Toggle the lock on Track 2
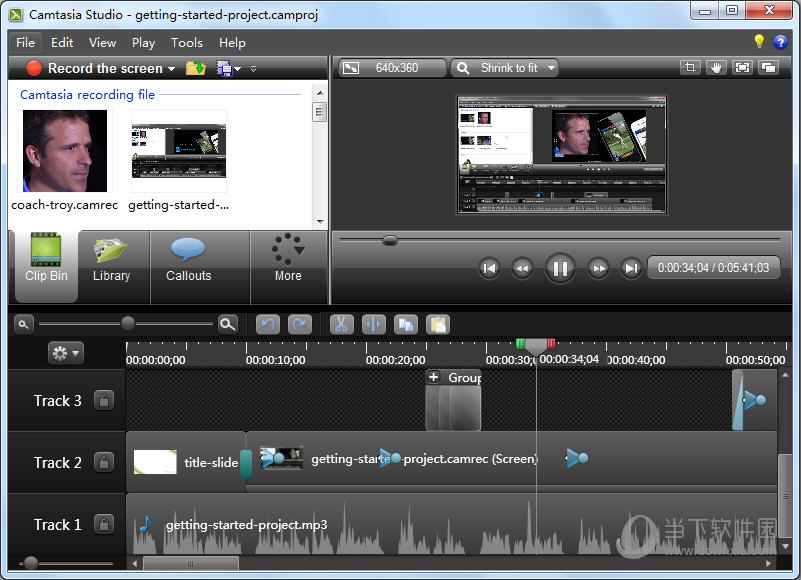 (104, 462)
